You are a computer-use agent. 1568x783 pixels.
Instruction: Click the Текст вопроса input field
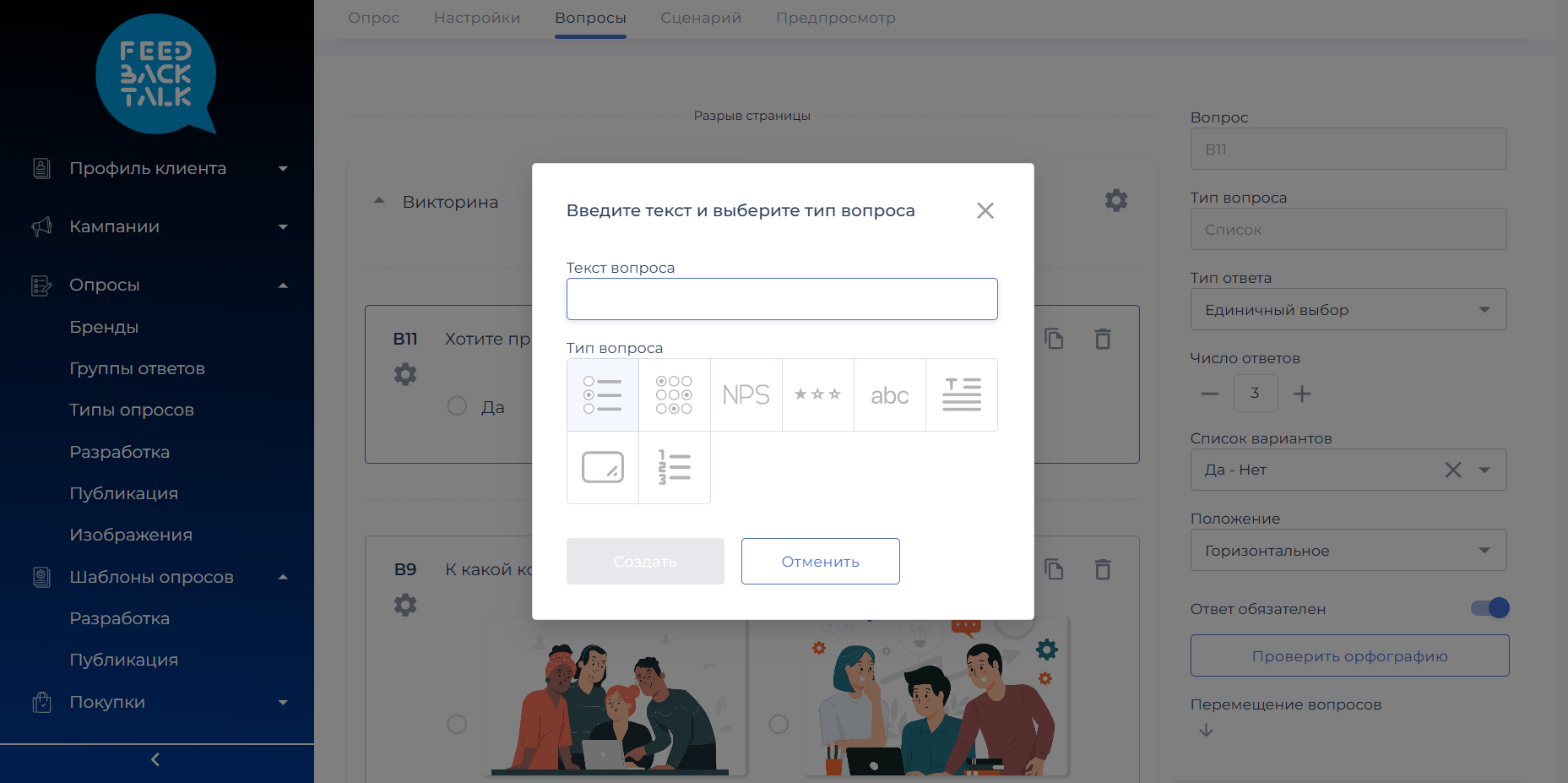point(782,299)
